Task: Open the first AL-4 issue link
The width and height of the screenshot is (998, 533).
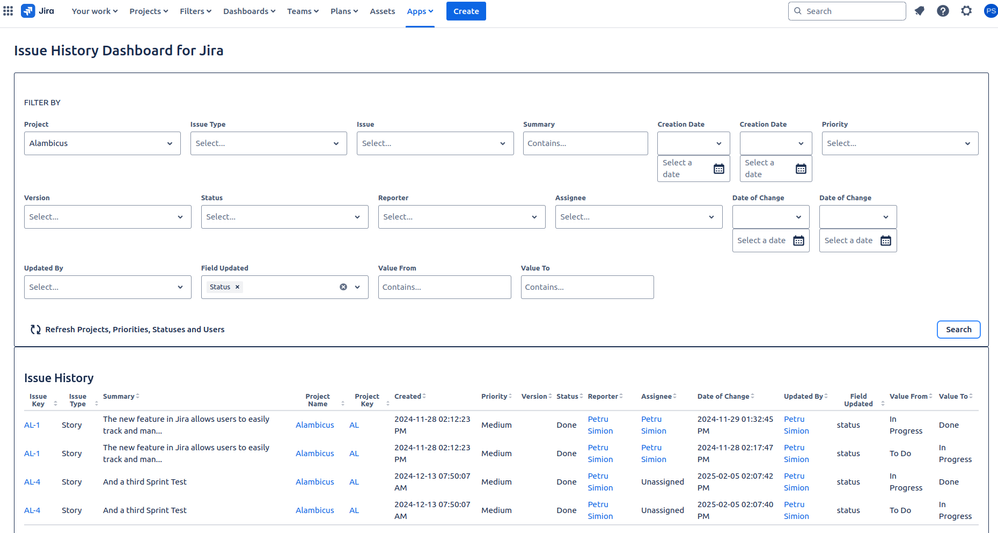Action: coord(32,482)
